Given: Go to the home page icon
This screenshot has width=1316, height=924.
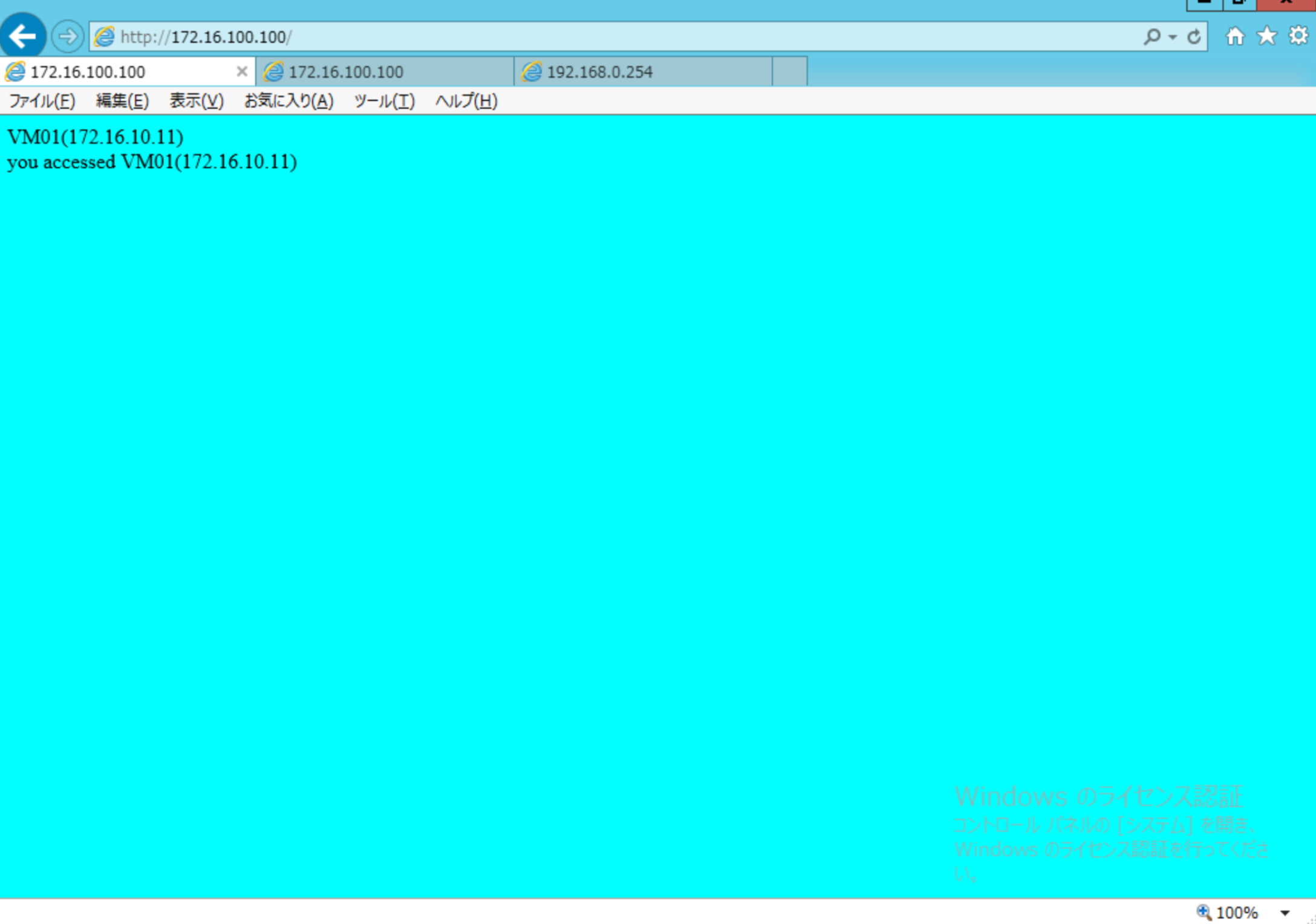Looking at the screenshot, I should coord(1236,36).
